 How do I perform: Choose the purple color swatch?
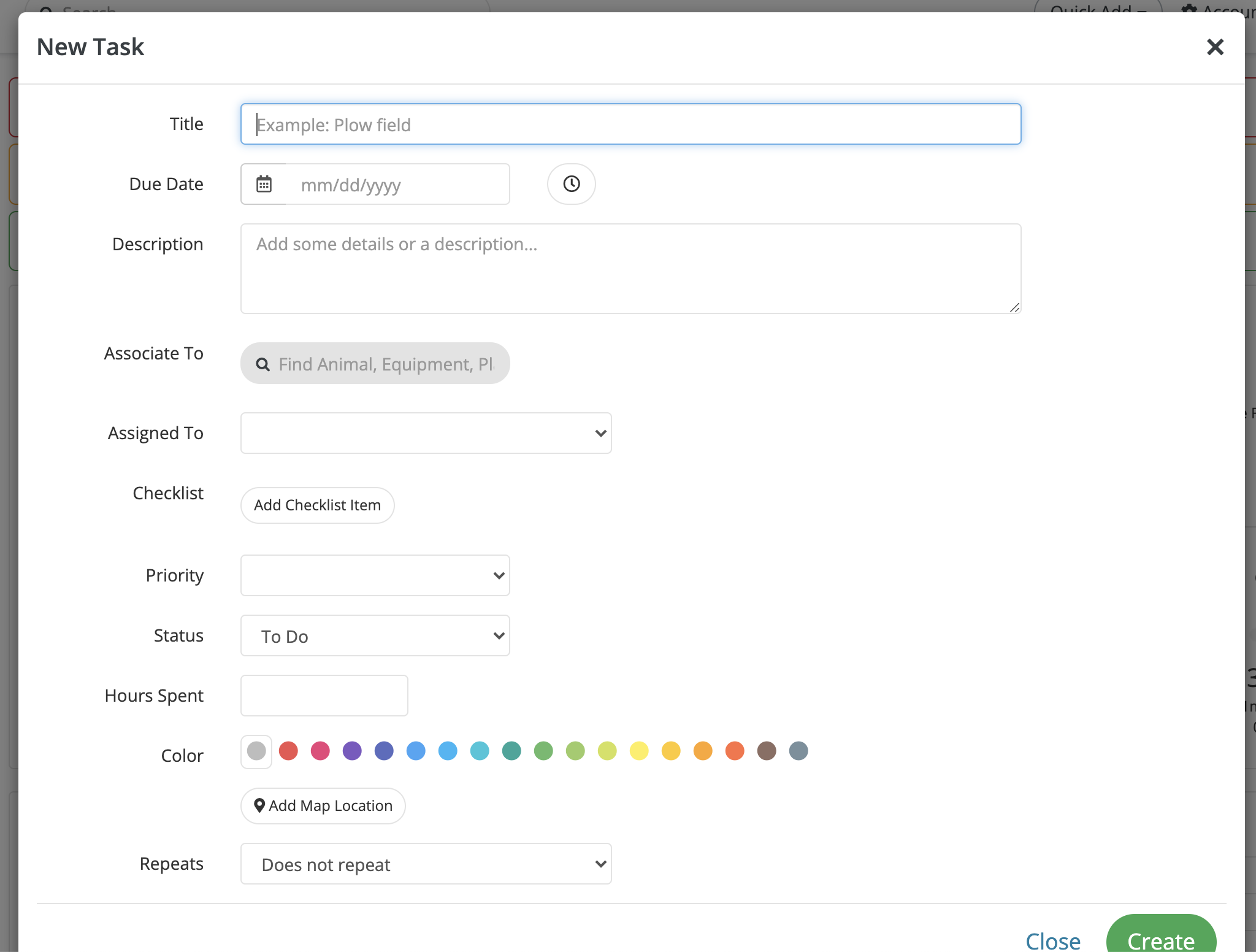pos(352,751)
